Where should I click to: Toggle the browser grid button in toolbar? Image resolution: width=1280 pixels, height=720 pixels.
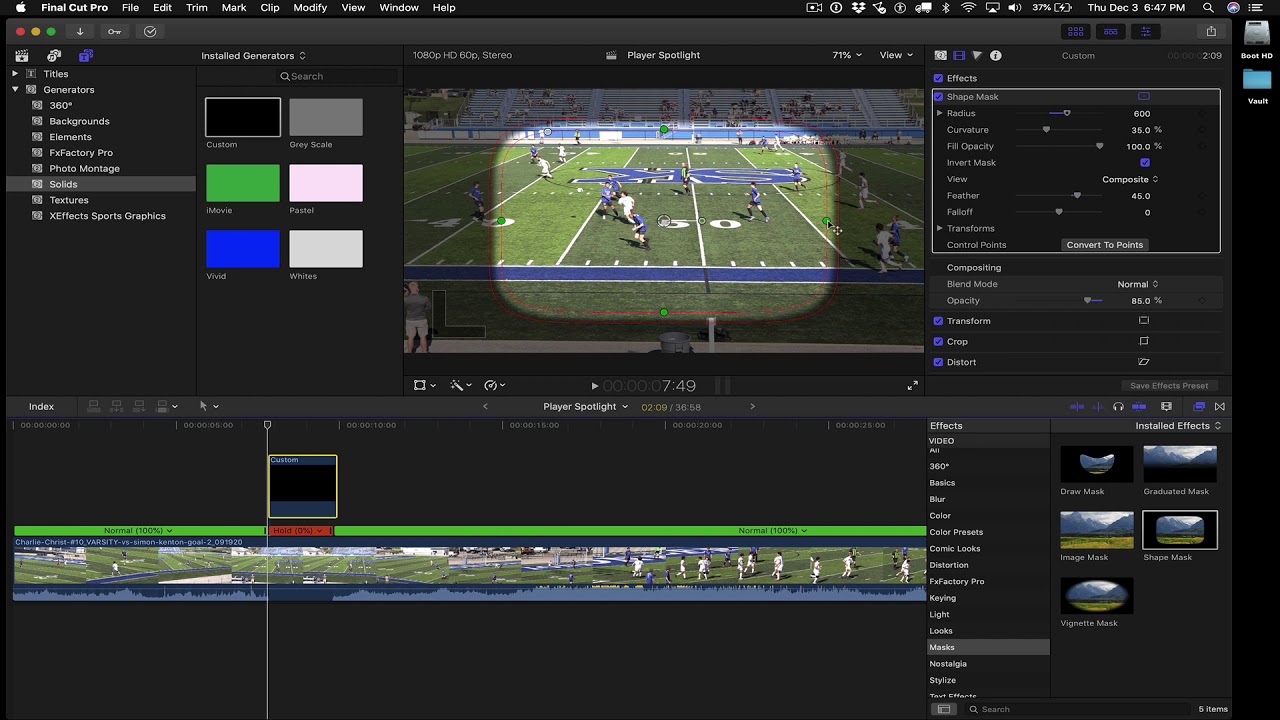click(1076, 32)
